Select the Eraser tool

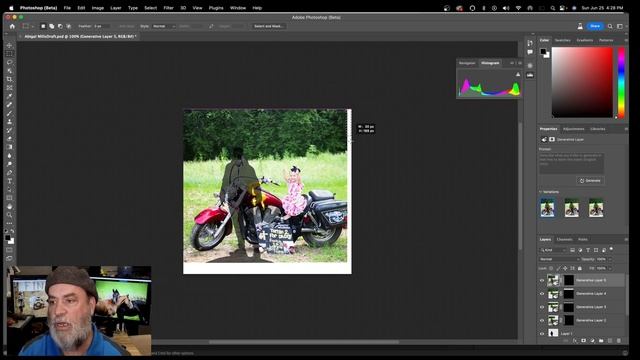click(x=9, y=138)
